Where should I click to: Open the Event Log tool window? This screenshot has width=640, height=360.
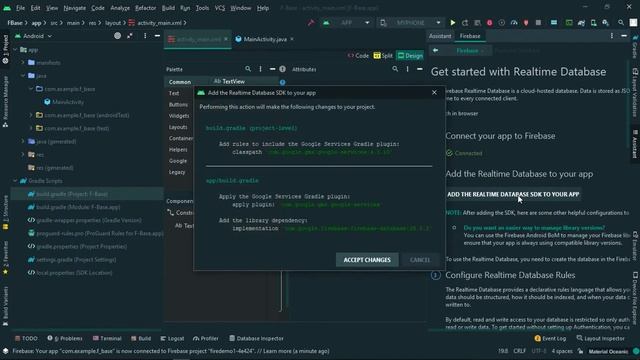(x=550, y=338)
